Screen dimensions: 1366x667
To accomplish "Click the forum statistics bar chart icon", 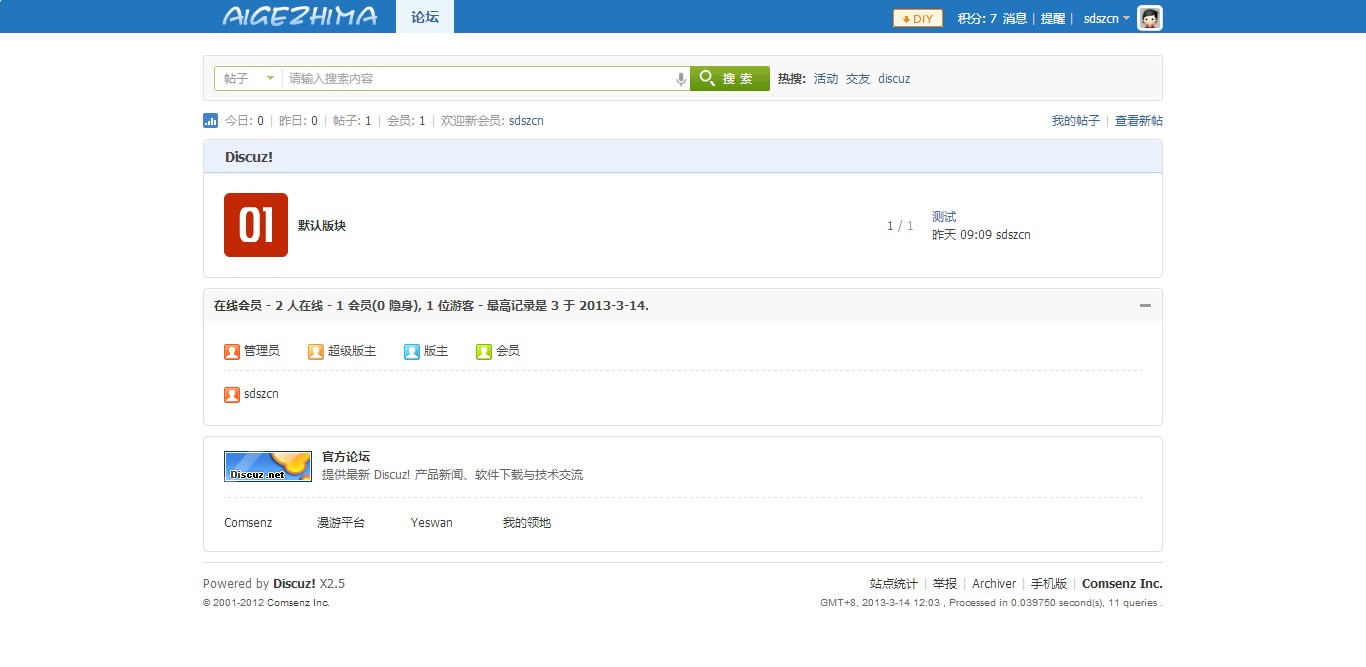I will (210, 121).
